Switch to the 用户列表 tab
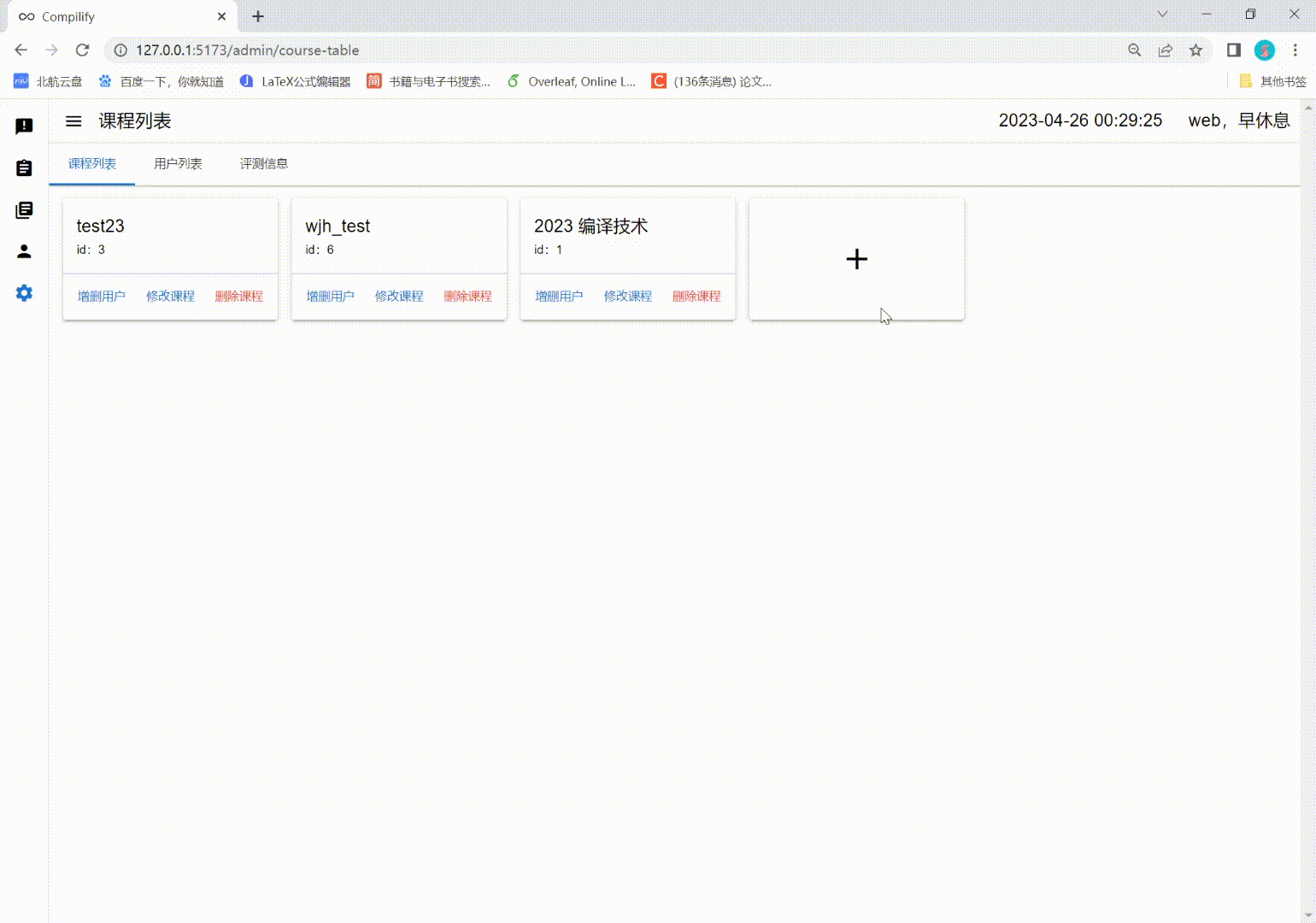The image size is (1316, 923). pos(177,163)
